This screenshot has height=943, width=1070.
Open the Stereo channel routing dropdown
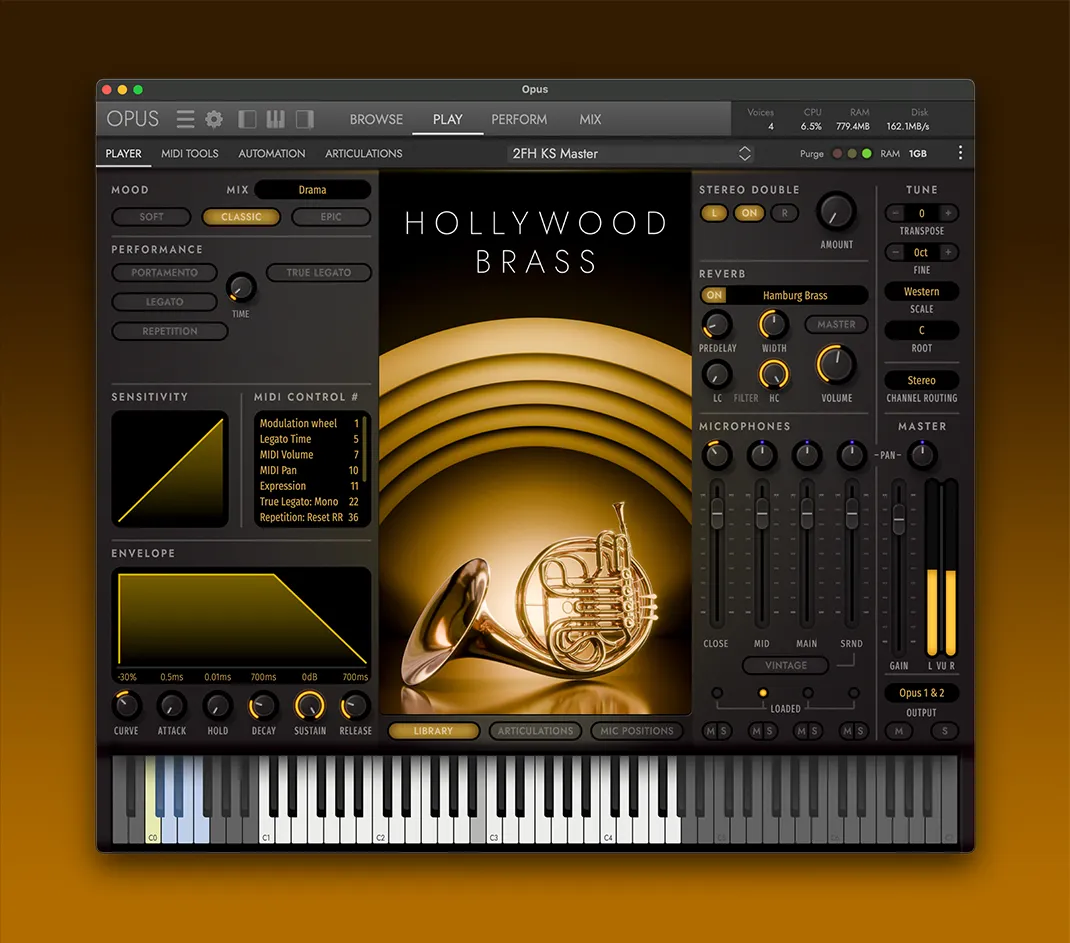921,380
